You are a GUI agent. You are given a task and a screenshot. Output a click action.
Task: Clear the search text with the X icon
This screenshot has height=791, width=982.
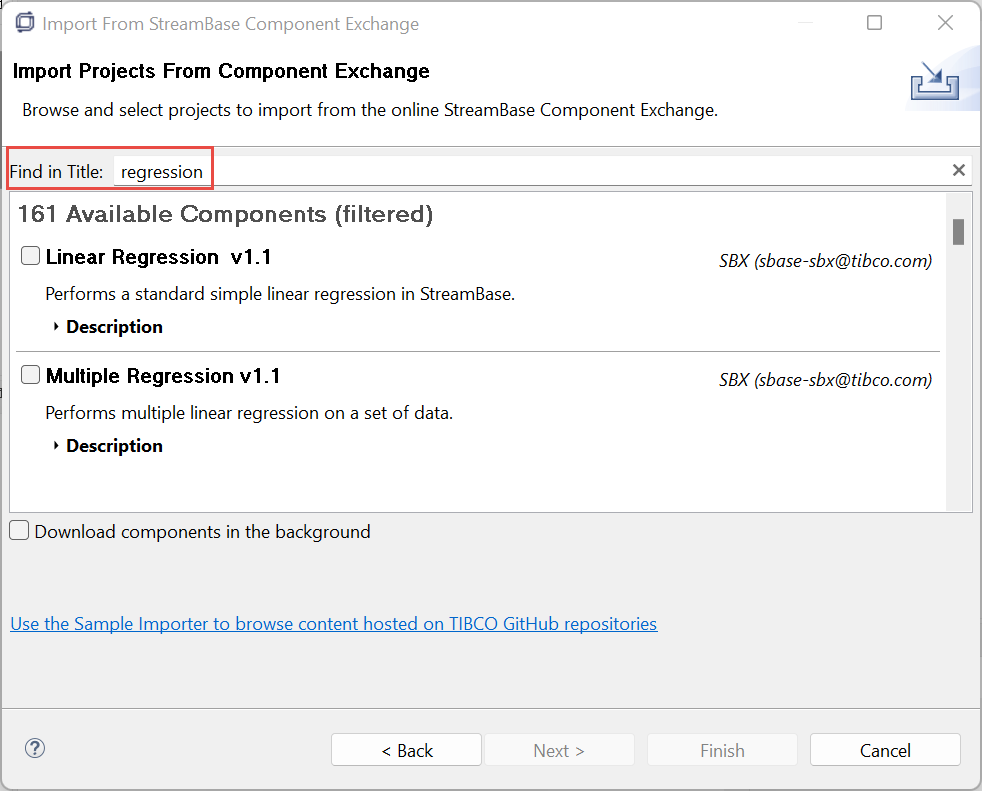tap(958, 170)
